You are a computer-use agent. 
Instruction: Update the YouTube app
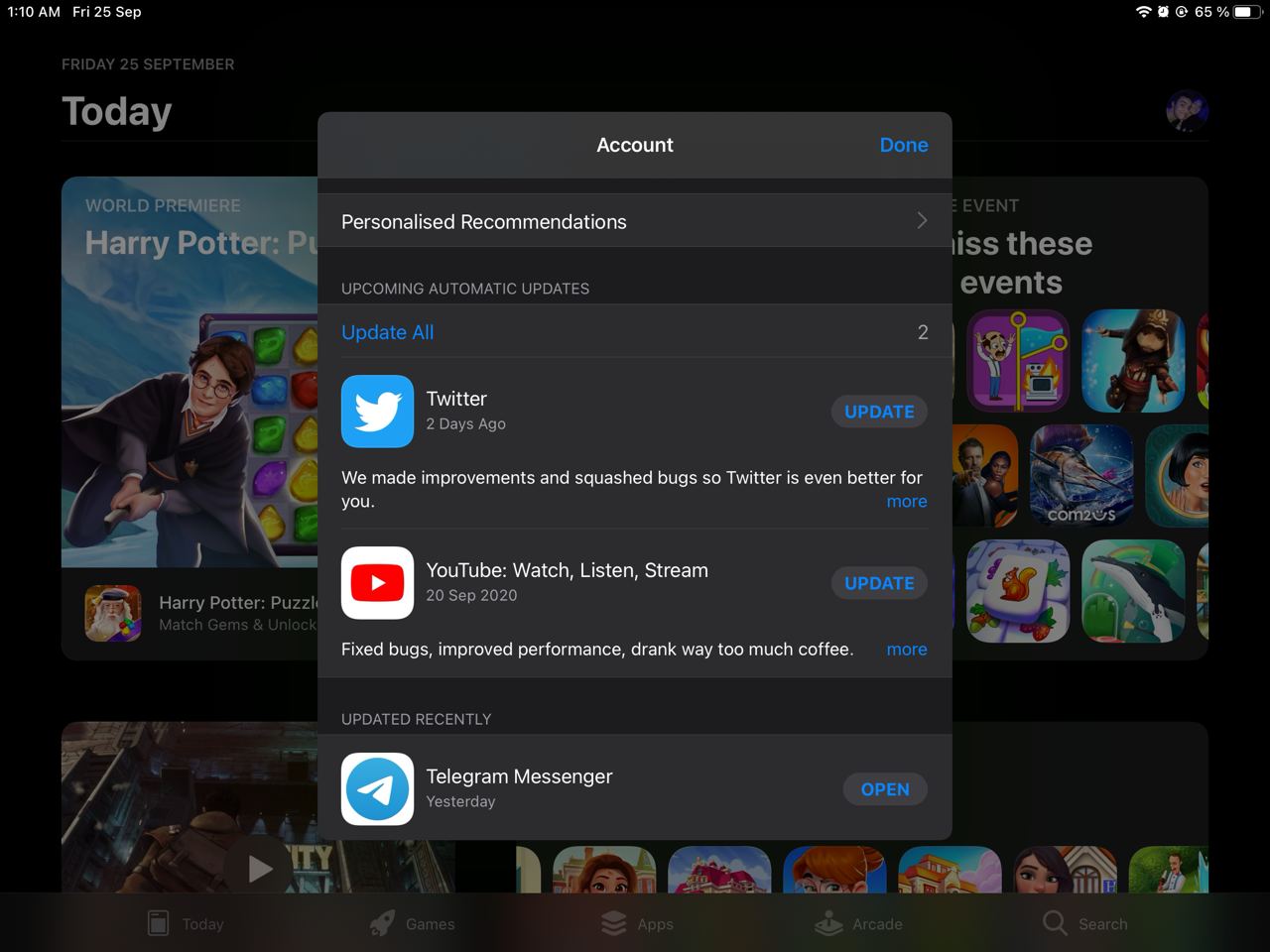[x=879, y=583]
